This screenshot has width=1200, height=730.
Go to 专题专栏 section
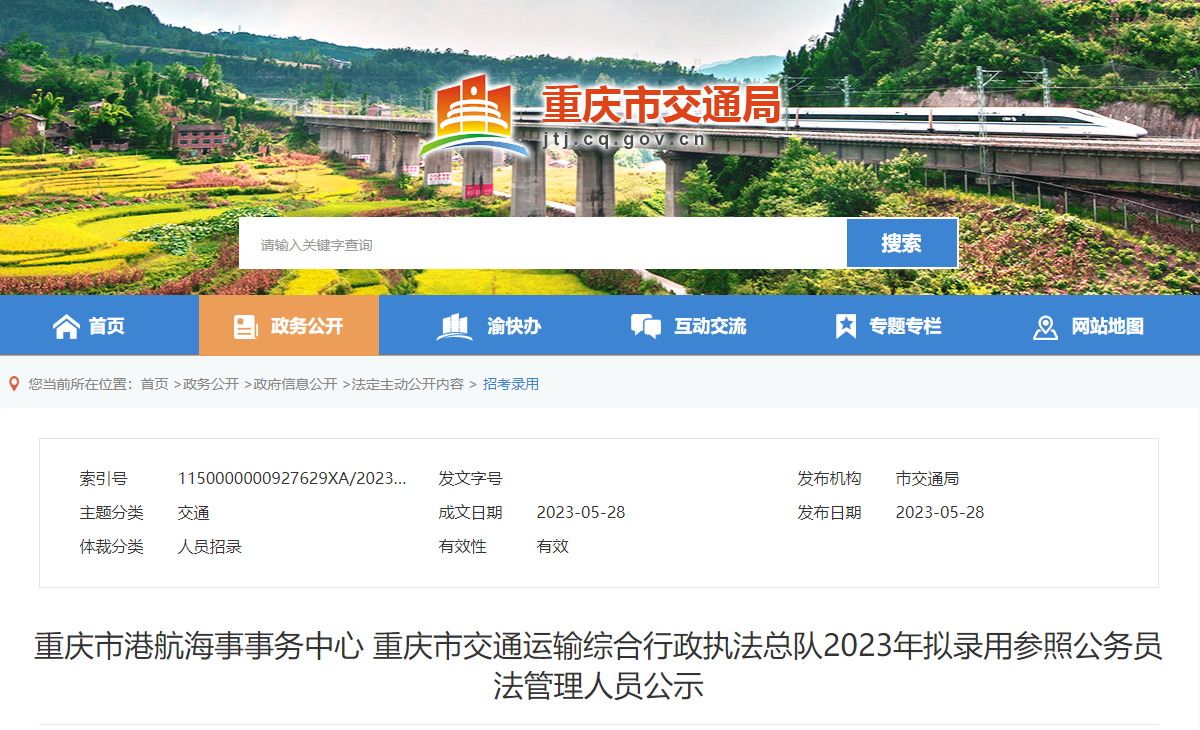coord(889,326)
